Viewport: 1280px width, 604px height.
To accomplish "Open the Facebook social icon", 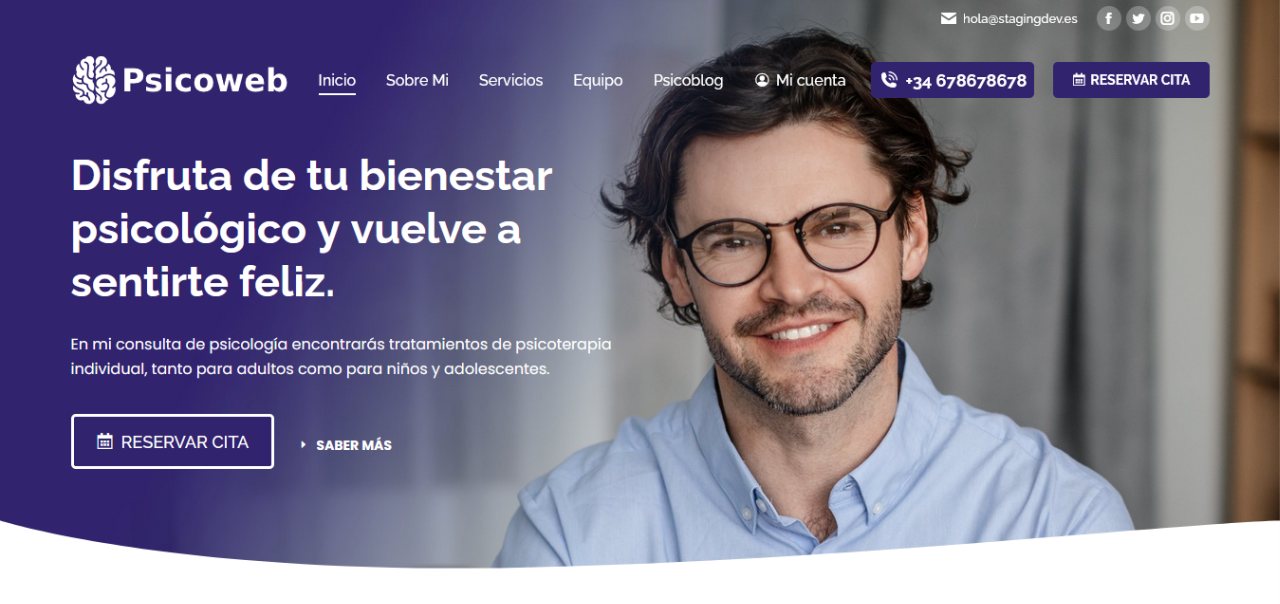I will (x=1108, y=18).
